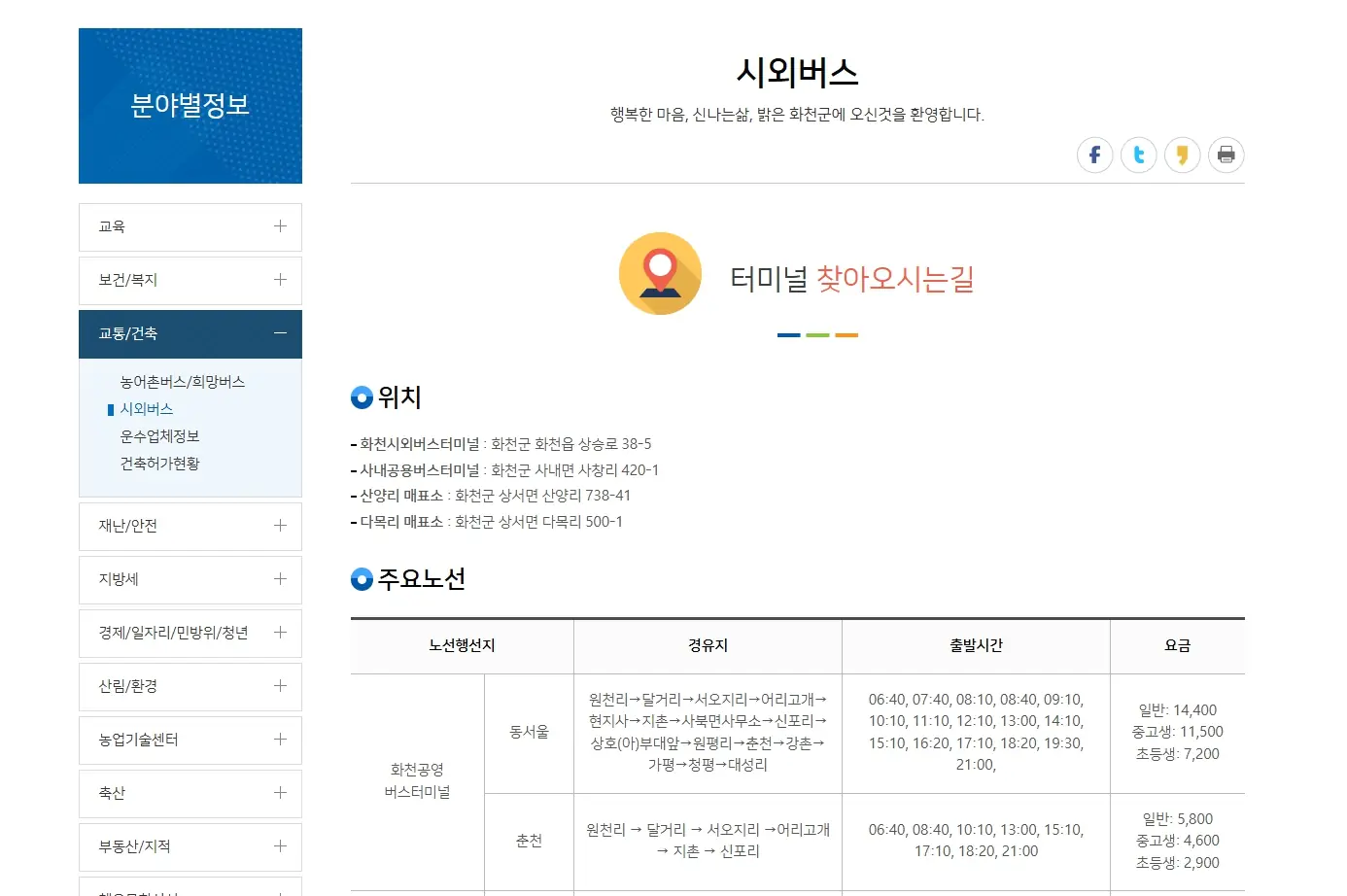Open 농어촌버스/희망버스 submenu item

point(182,382)
